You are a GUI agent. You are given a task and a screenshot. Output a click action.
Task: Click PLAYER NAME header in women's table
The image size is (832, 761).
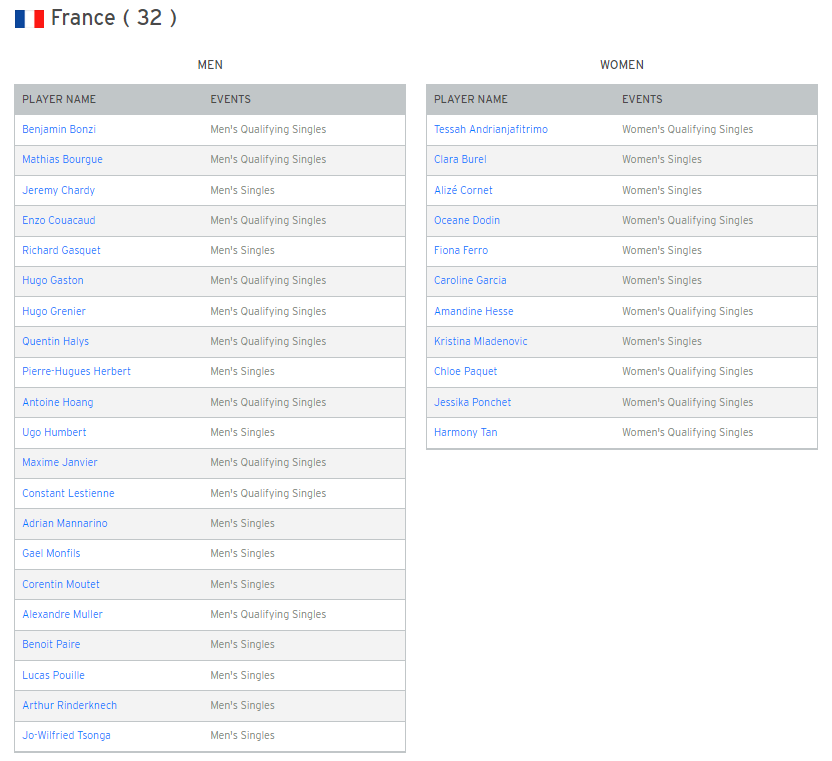click(471, 99)
